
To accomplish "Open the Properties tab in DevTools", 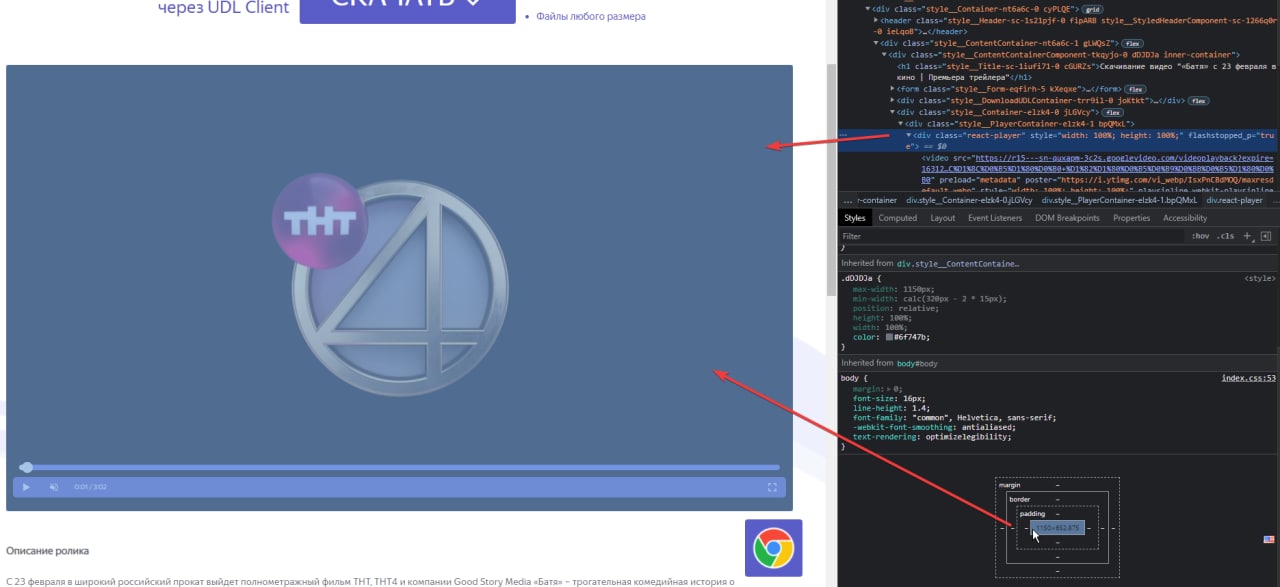I will pos(1131,218).
